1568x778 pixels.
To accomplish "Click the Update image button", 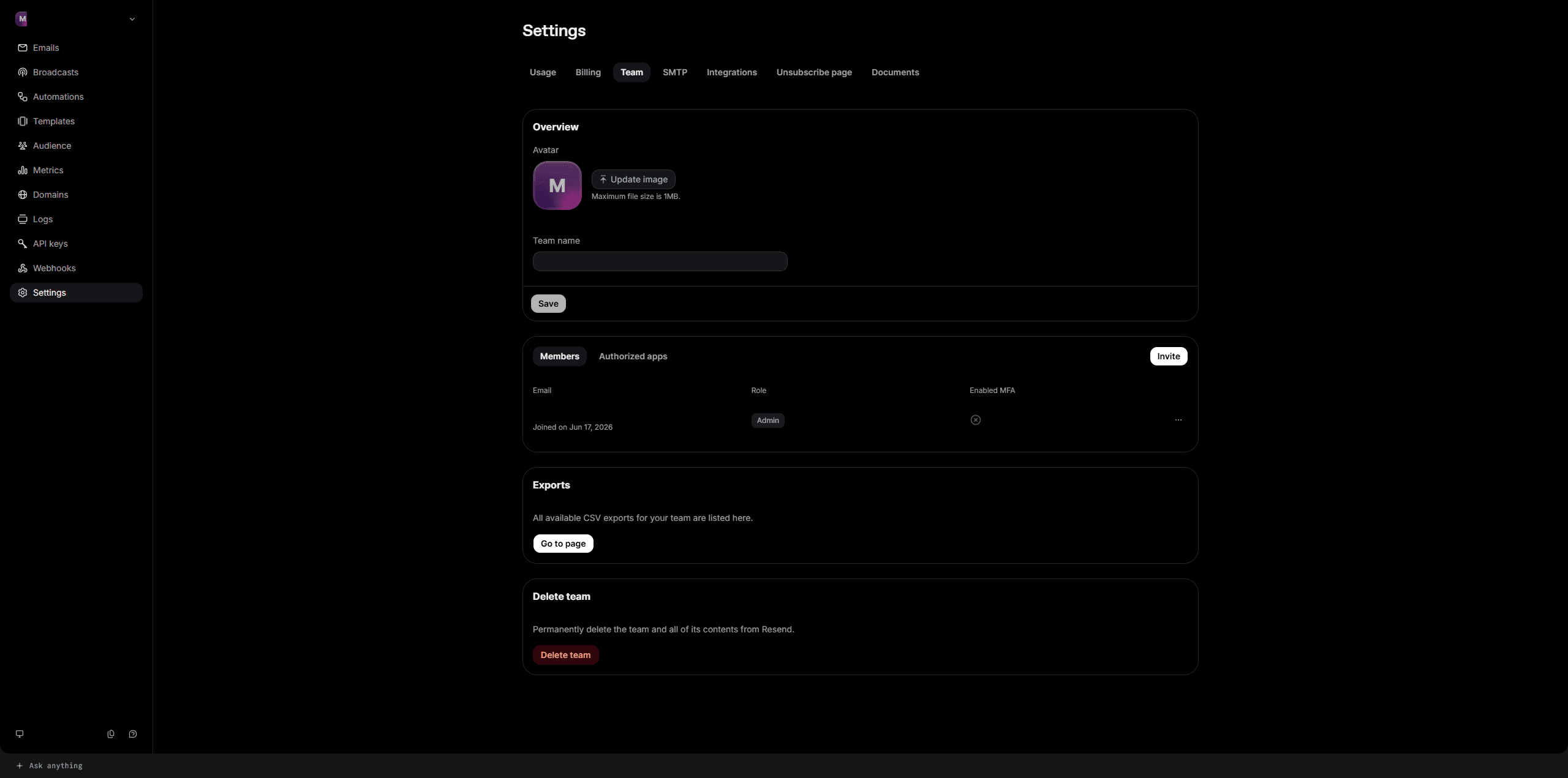I will pyautogui.click(x=633, y=179).
